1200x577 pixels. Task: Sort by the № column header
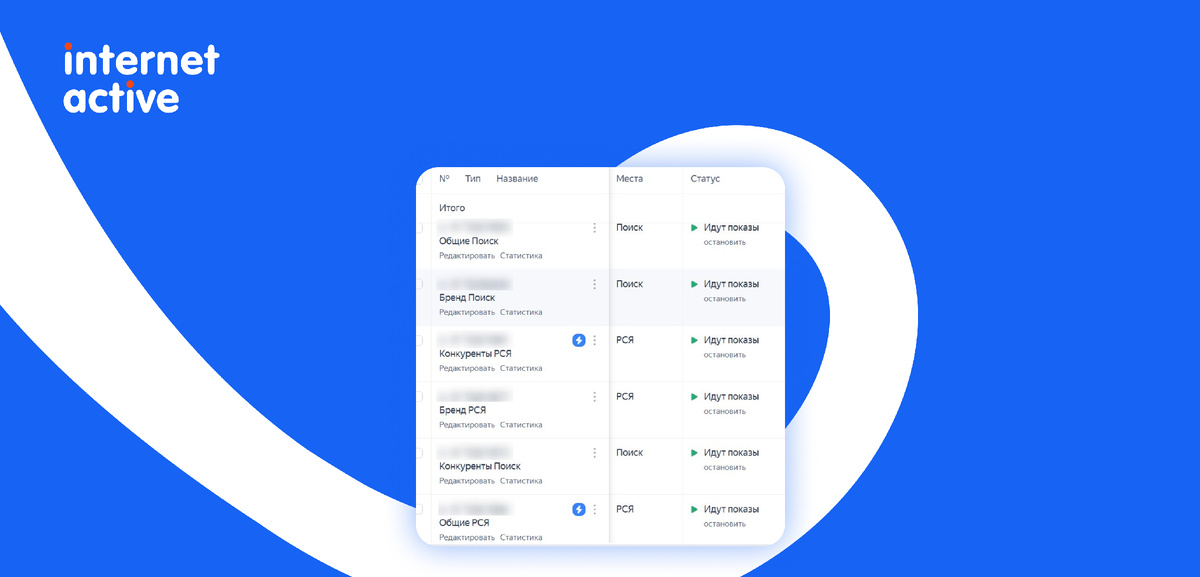coord(444,179)
